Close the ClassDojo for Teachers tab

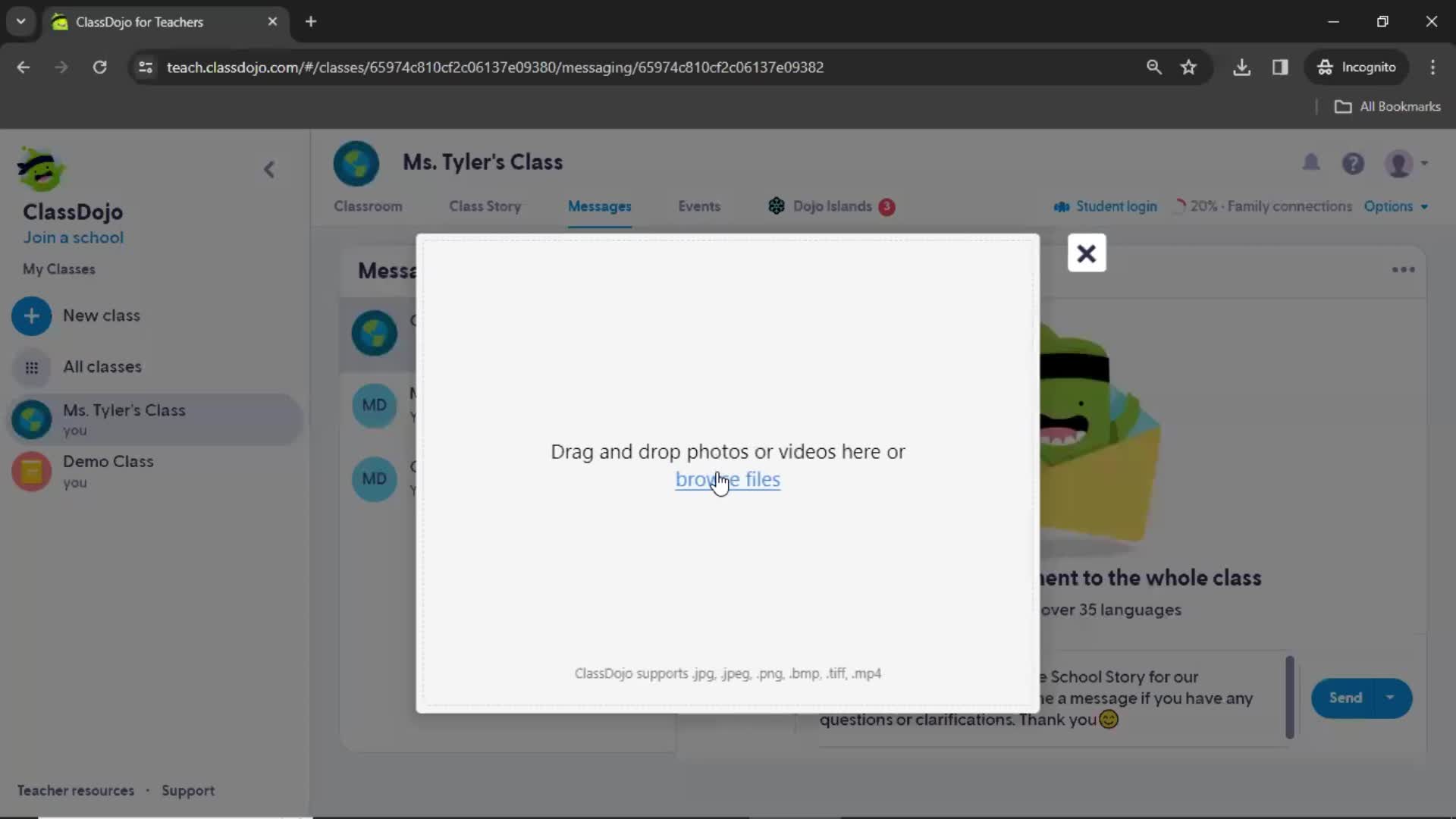(x=272, y=21)
